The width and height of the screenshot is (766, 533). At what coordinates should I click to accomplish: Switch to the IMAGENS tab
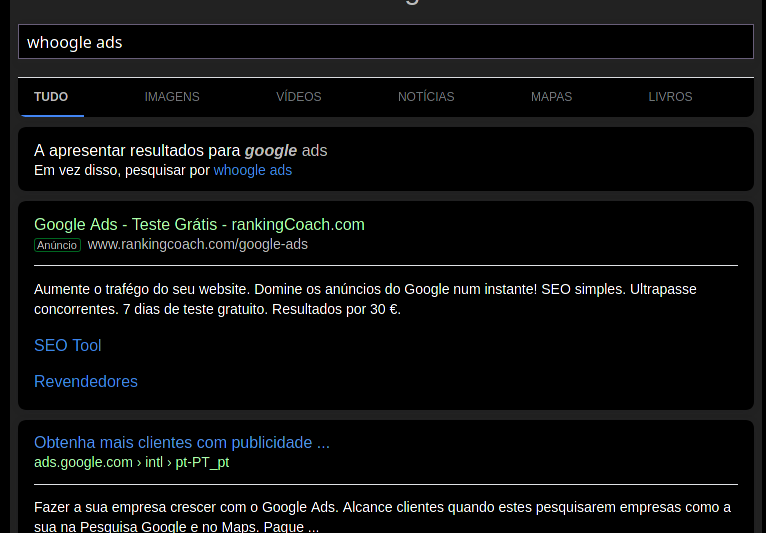[172, 97]
